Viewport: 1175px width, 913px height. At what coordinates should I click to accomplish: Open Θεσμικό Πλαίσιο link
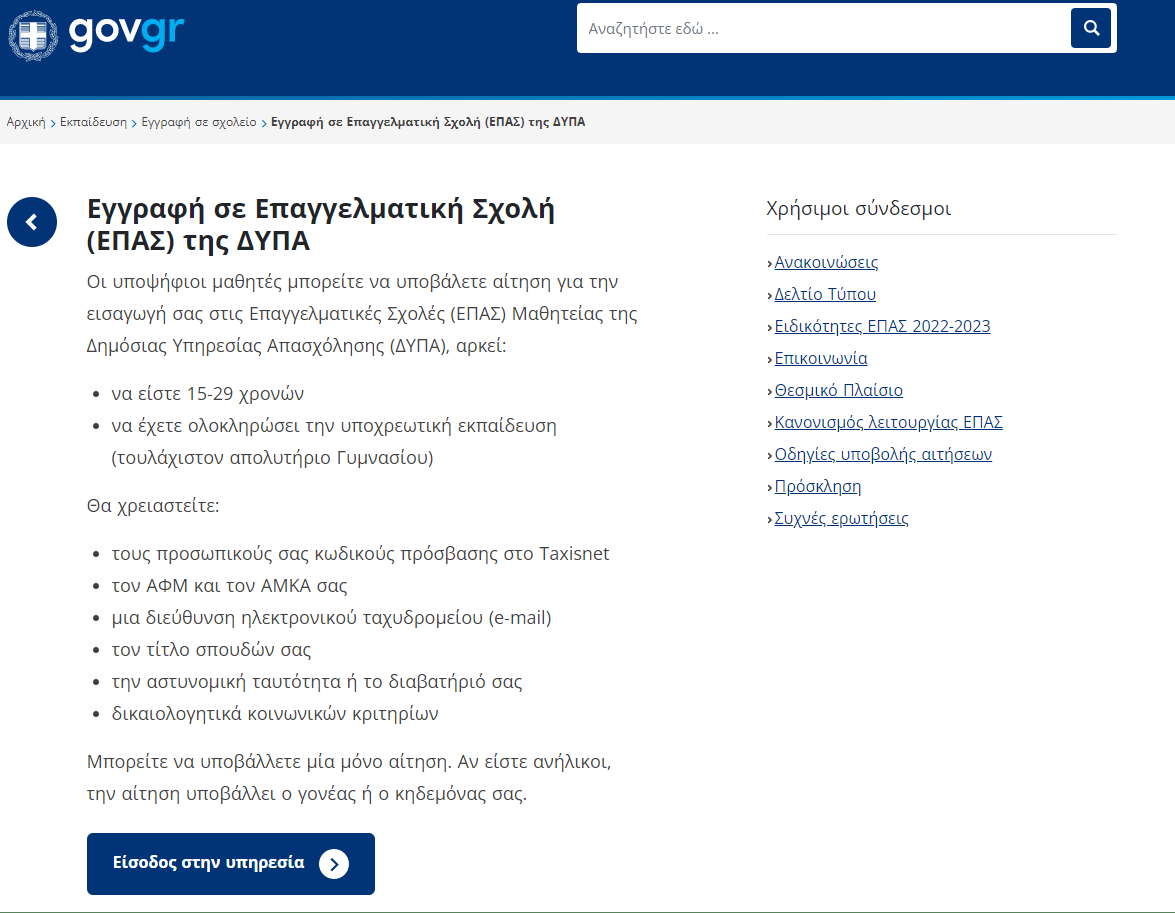click(x=838, y=390)
